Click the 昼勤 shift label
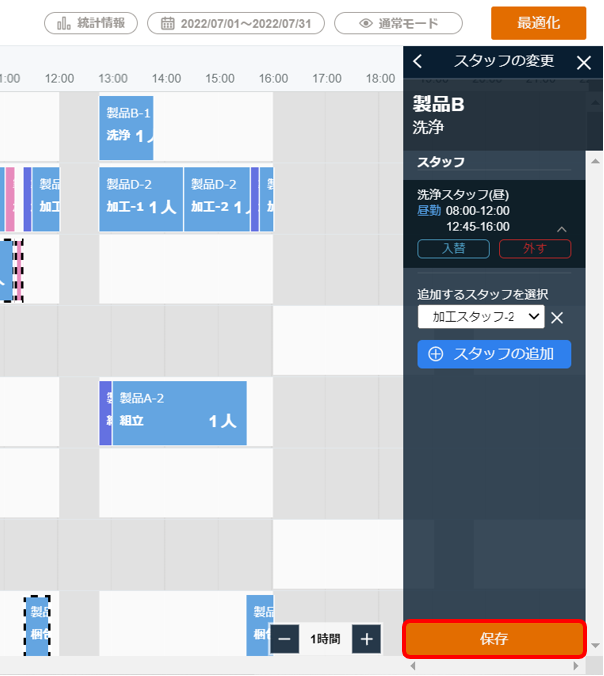This screenshot has height=676, width=604. 429,210
